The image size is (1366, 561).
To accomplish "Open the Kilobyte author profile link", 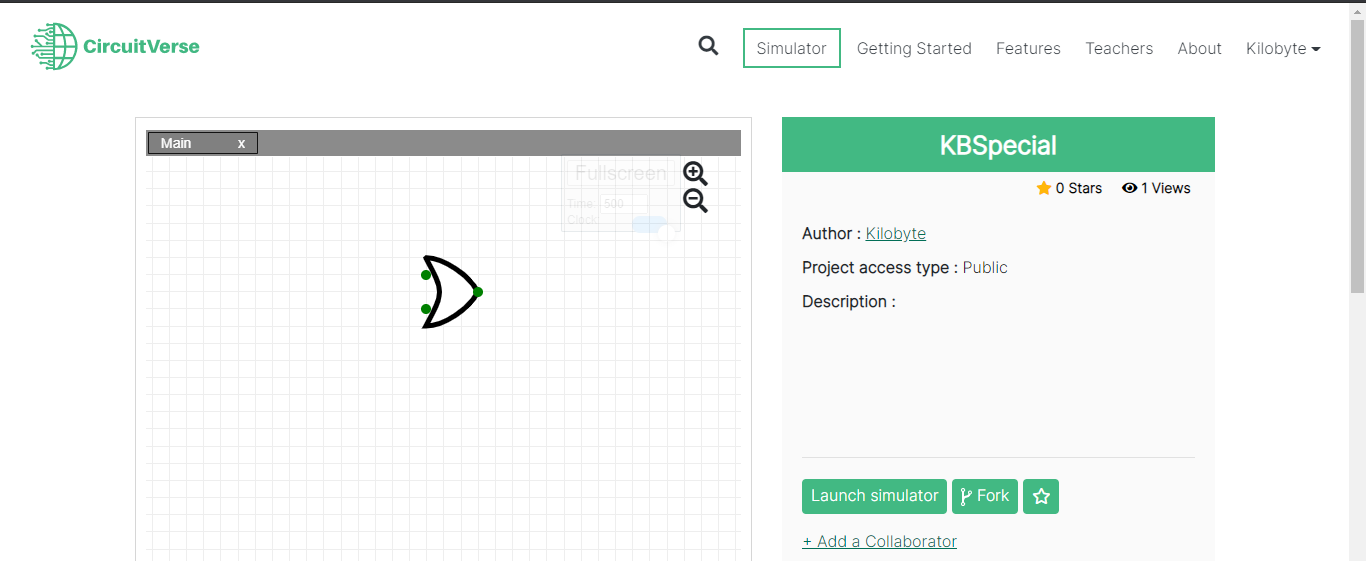I will coord(896,233).
